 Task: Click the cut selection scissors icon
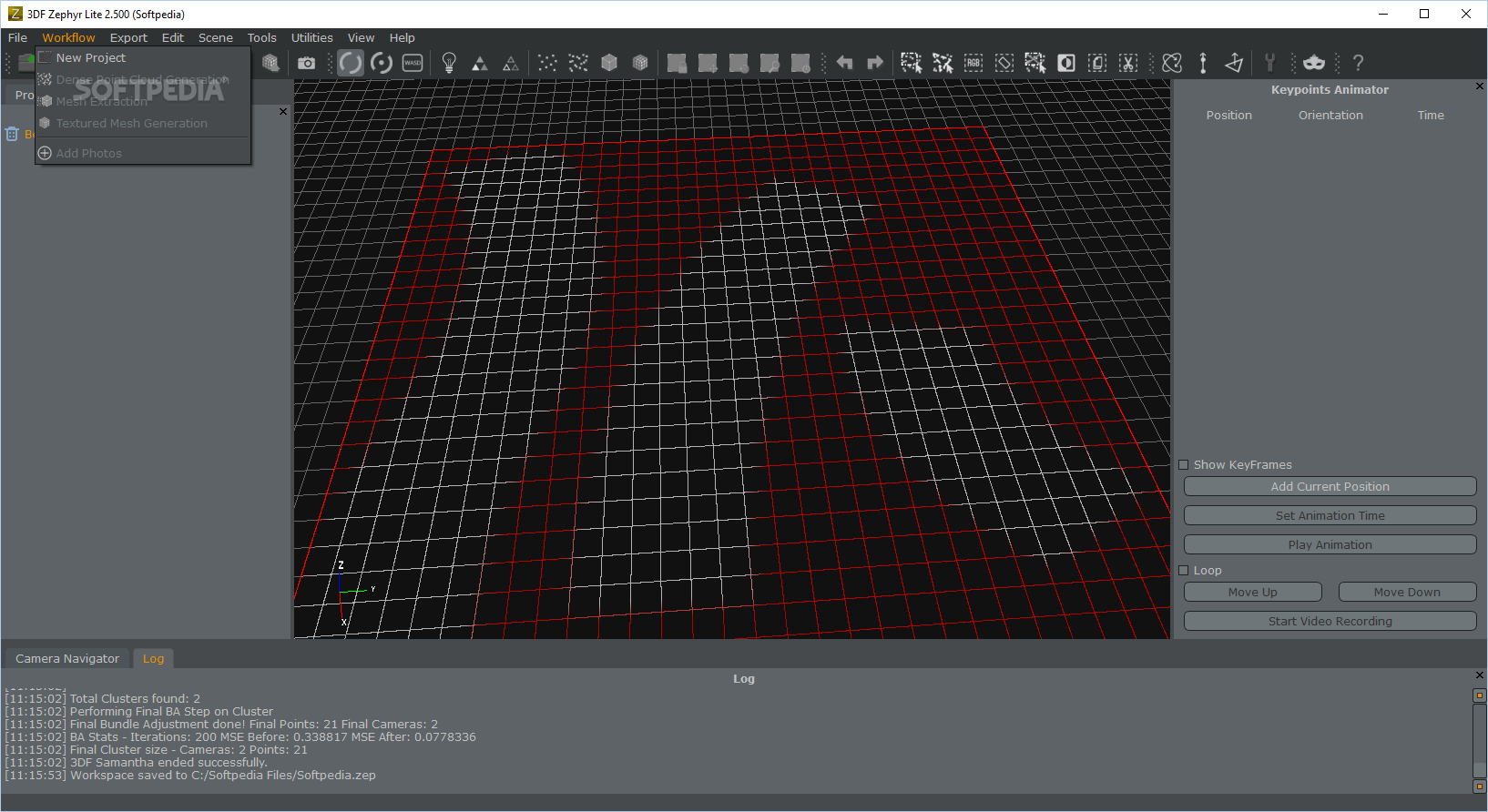coord(1128,63)
